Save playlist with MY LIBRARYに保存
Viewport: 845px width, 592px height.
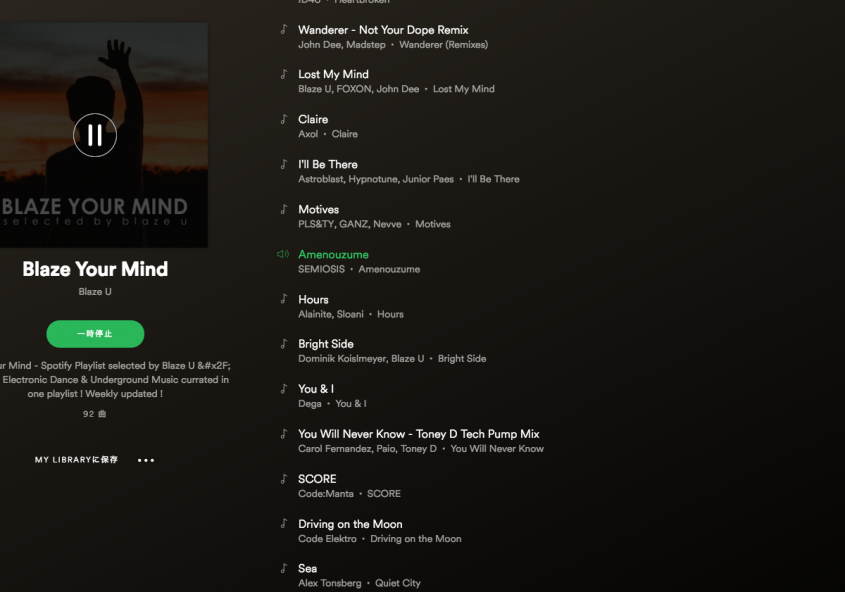(x=76, y=460)
